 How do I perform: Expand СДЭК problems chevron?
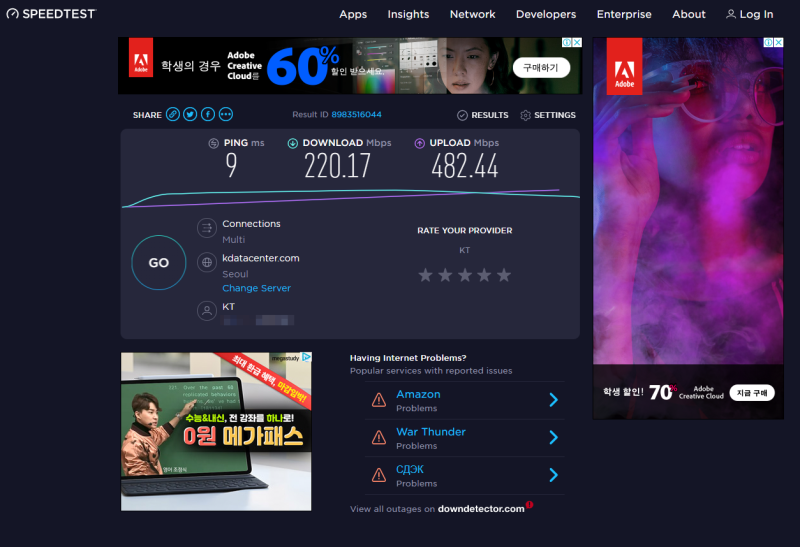[554, 475]
